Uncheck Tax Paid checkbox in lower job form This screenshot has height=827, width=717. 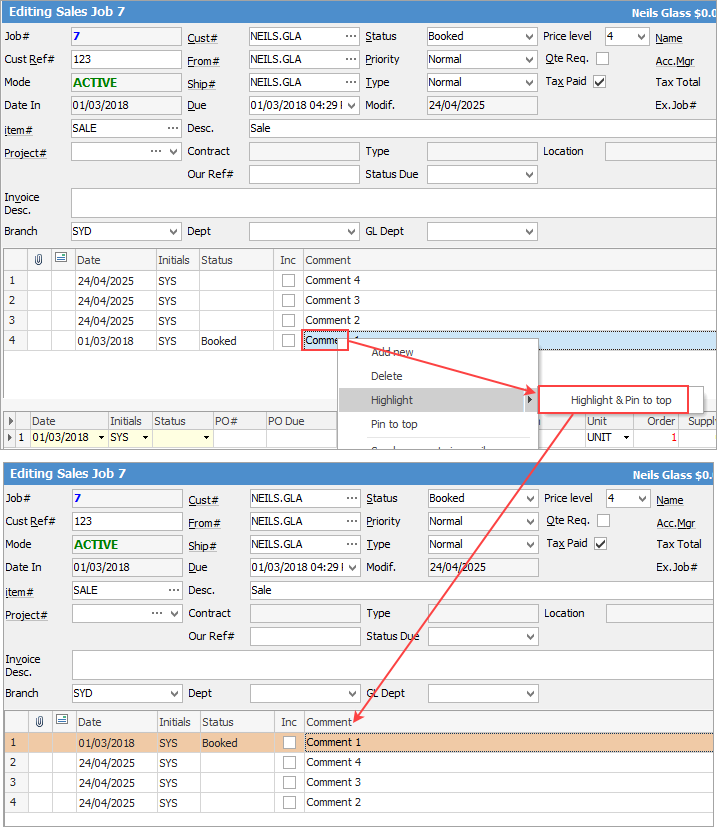click(600, 544)
